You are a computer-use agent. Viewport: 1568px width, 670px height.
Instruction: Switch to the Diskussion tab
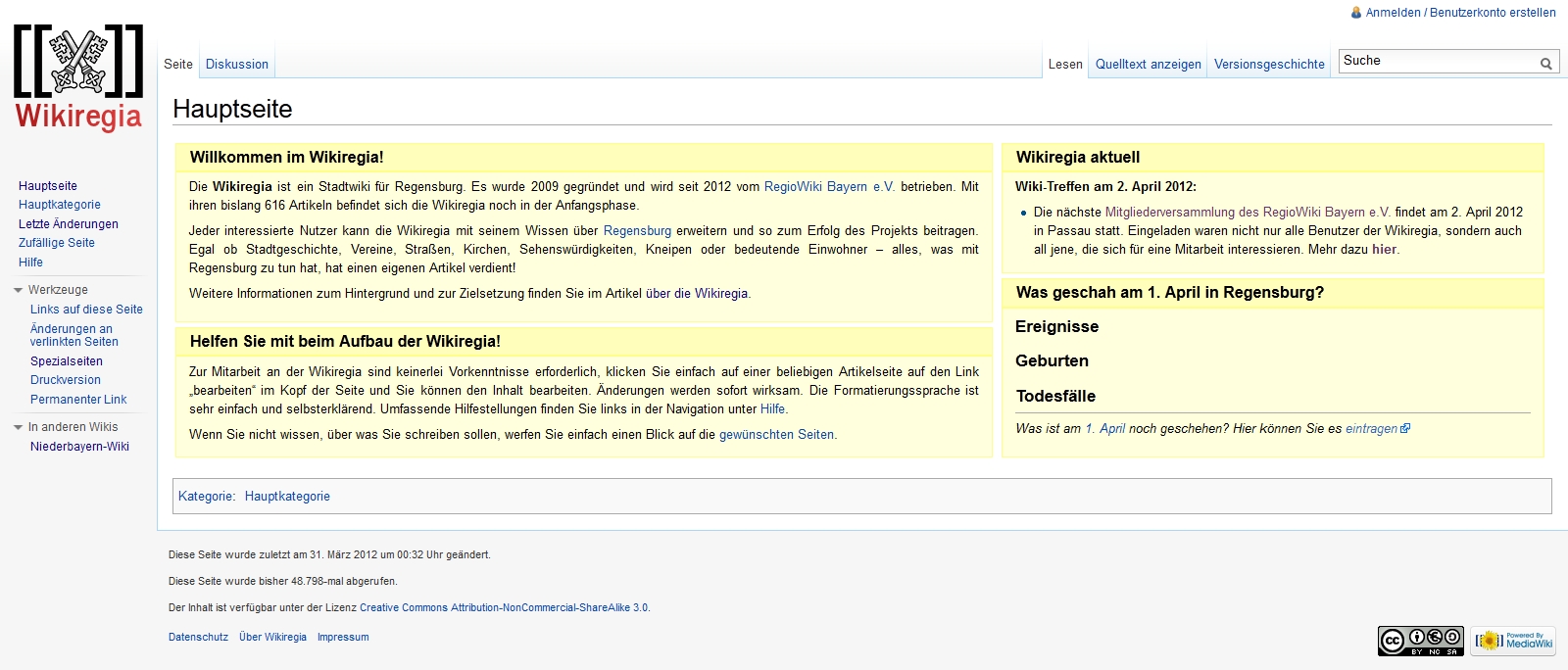point(237,65)
